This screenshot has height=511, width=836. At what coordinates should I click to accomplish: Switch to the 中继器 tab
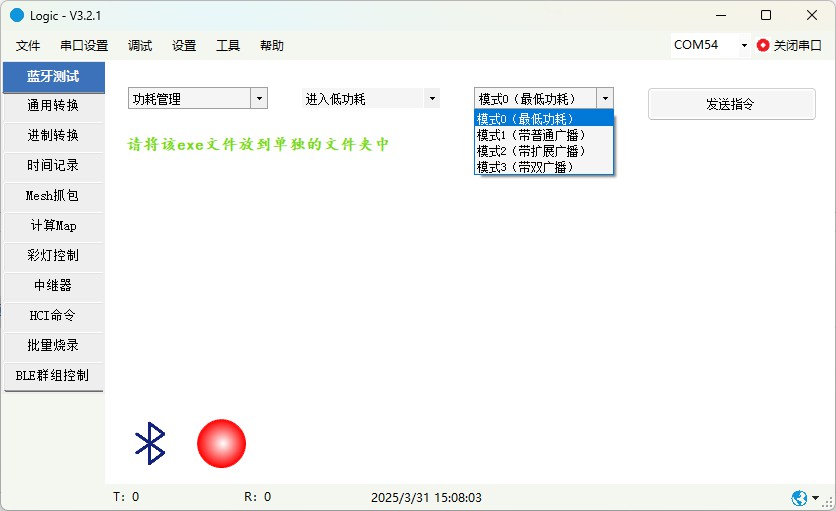pos(53,285)
